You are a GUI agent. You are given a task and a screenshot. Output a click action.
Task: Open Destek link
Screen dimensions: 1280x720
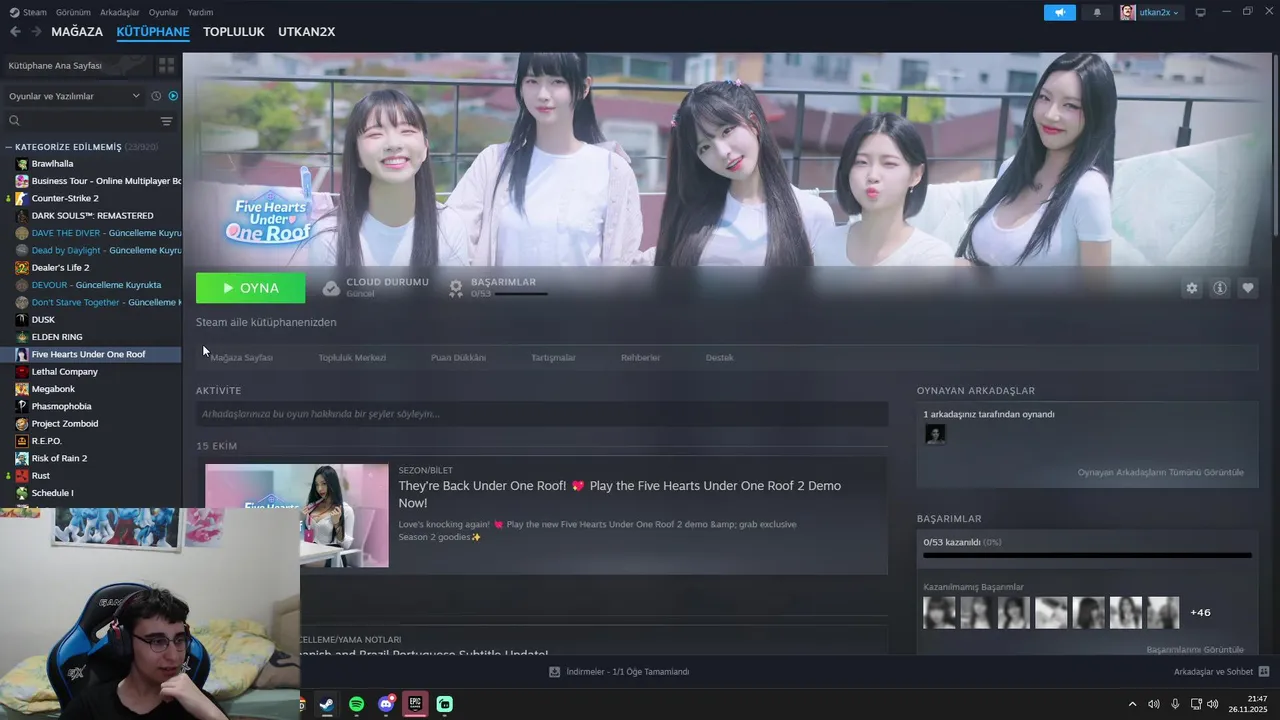pyautogui.click(x=719, y=358)
